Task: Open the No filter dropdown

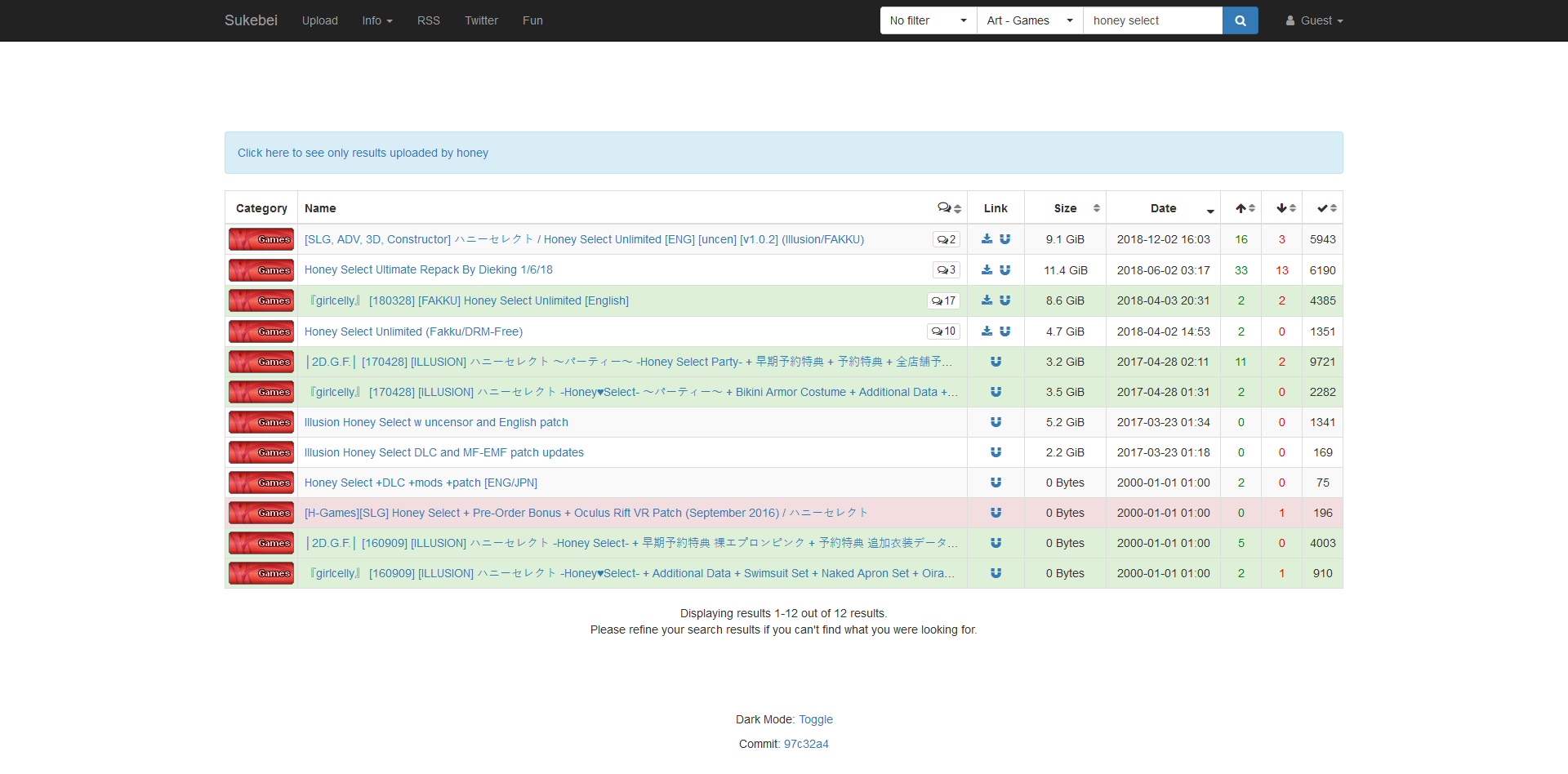Action: (929, 20)
